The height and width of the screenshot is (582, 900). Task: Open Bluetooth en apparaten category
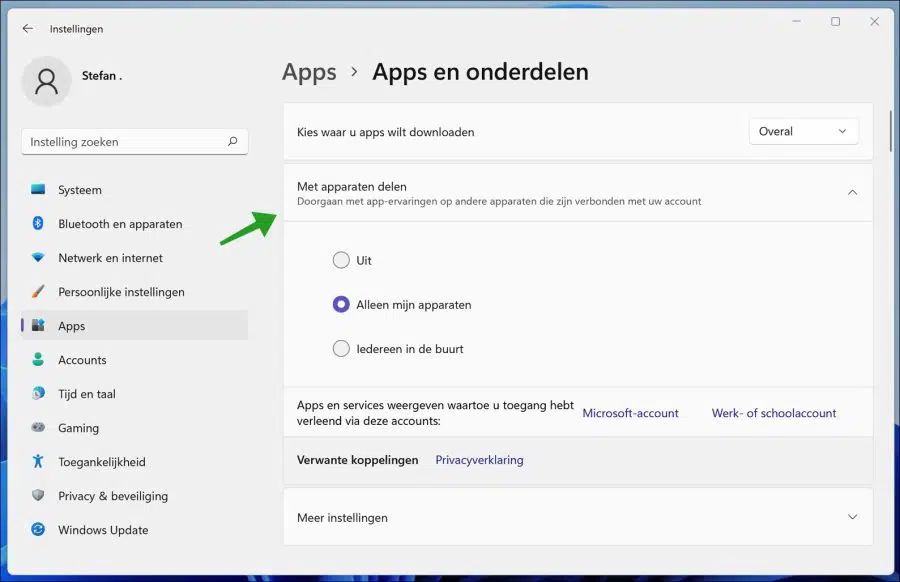[x=134, y=223]
